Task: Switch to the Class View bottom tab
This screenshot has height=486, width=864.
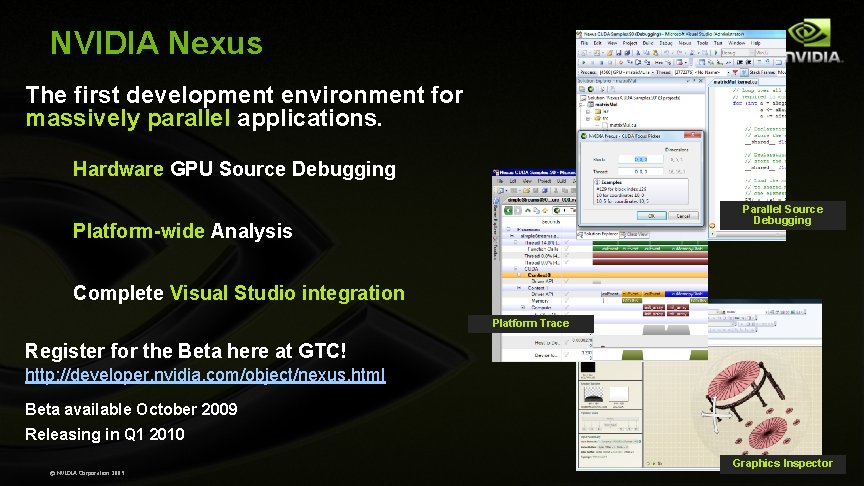Action: tap(635, 234)
